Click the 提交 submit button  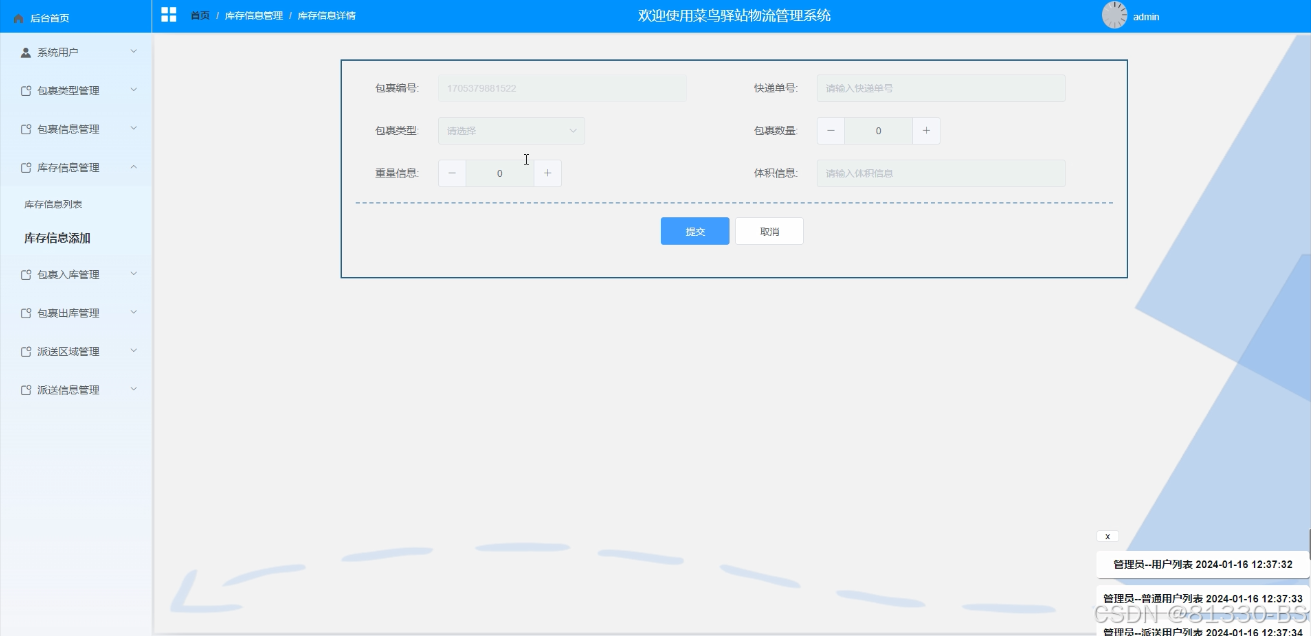point(695,231)
